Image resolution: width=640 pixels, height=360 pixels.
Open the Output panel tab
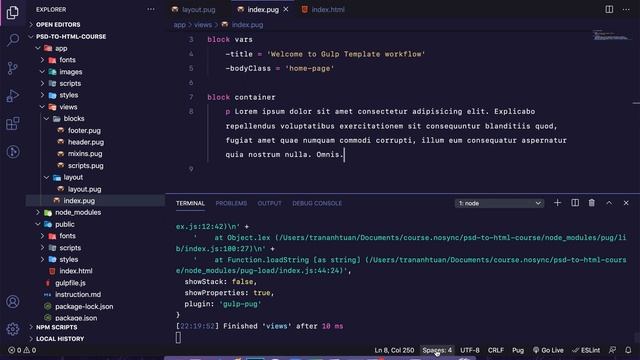tap(269, 203)
